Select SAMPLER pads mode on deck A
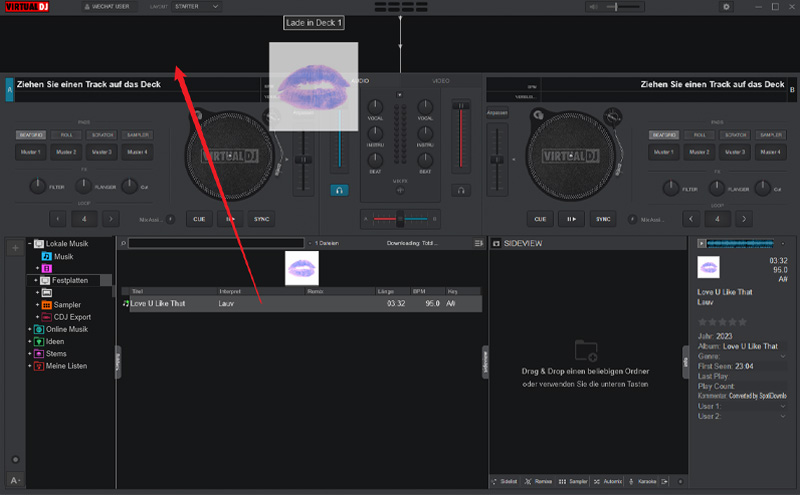Viewport: 800px width, 495px height. [x=137, y=135]
